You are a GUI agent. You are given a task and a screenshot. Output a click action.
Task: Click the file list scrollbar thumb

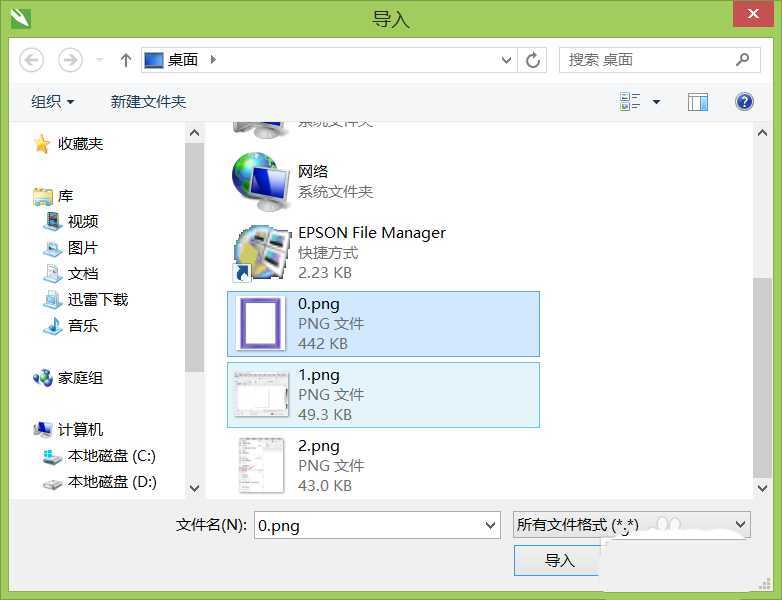pyautogui.click(x=762, y=378)
